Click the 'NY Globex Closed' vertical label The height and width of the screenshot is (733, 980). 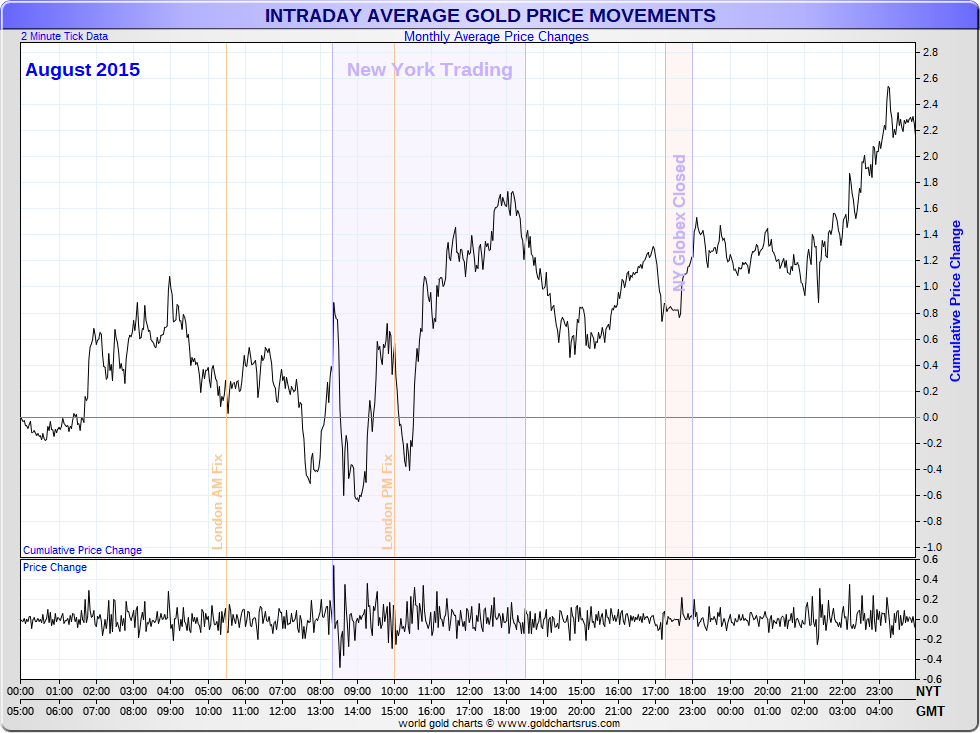click(x=679, y=223)
